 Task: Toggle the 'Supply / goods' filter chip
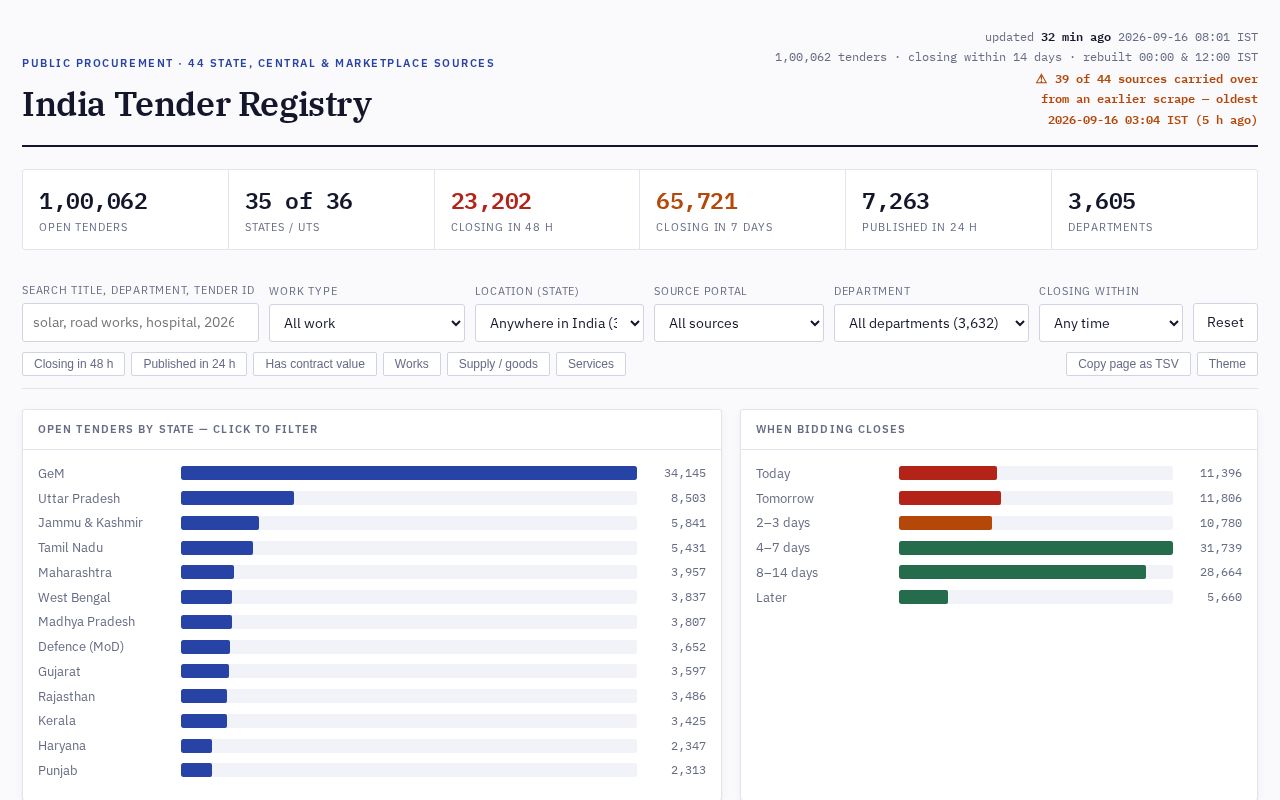point(498,364)
